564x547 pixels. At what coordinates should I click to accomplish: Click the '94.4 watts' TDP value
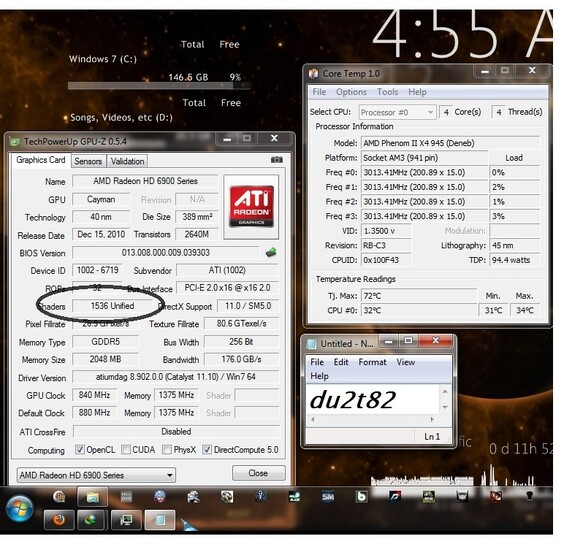[x=515, y=260]
